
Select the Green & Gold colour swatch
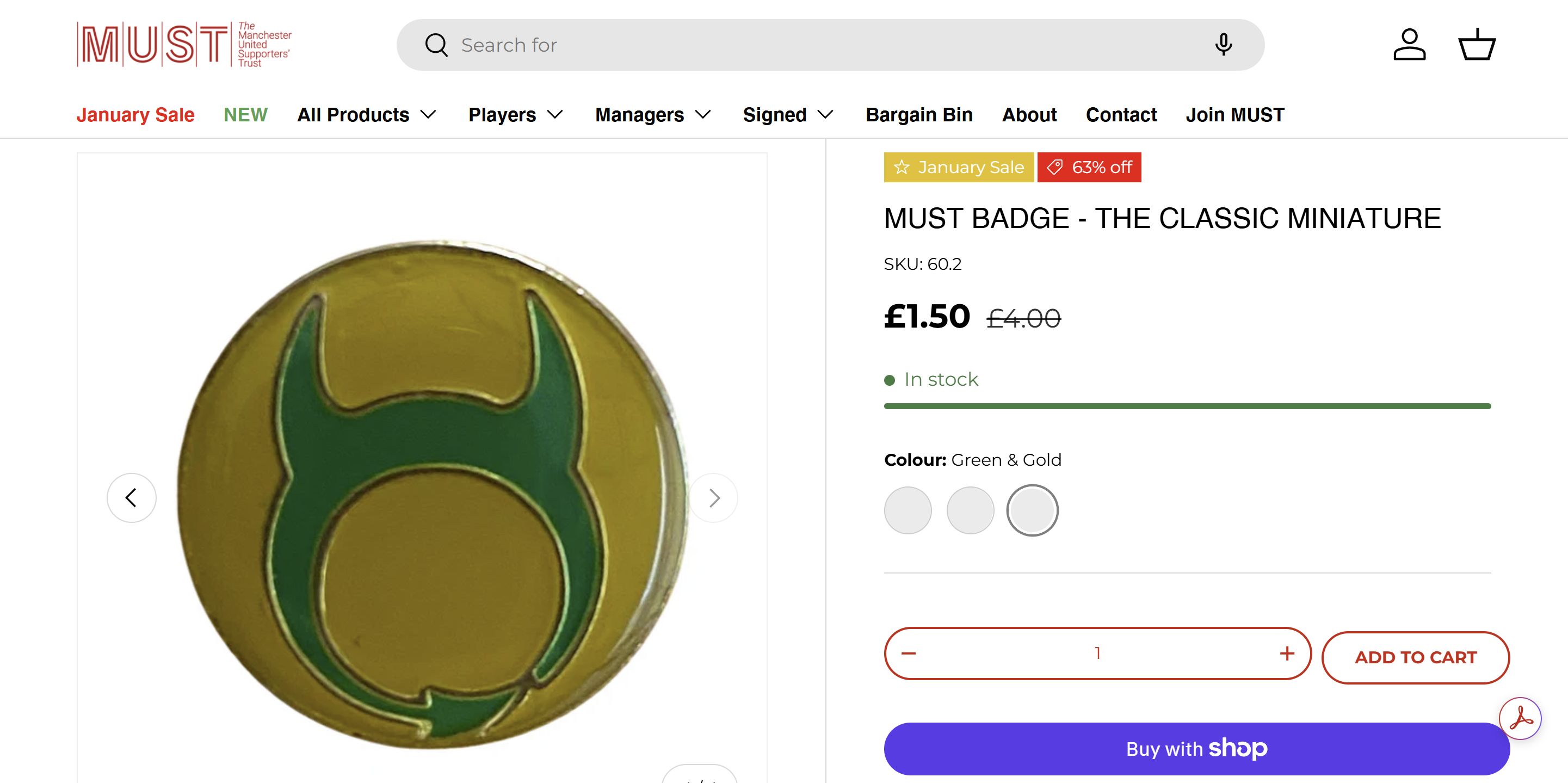tap(1032, 510)
